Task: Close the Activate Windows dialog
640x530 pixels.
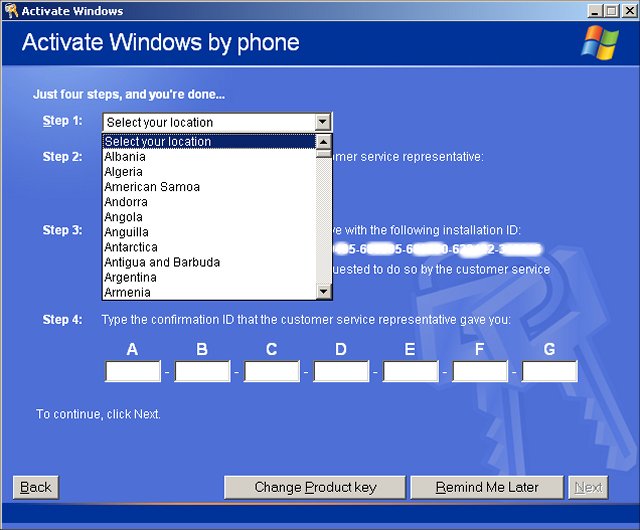Action: tap(627, 11)
